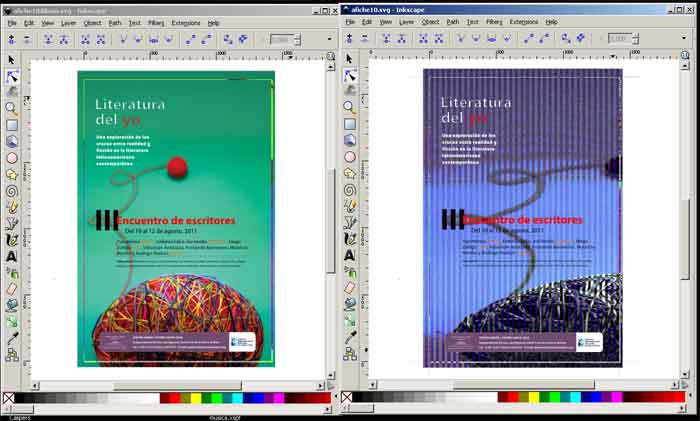The image size is (700, 421).
Task: Open the Filters menu in left window
Action: (x=157, y=21)
